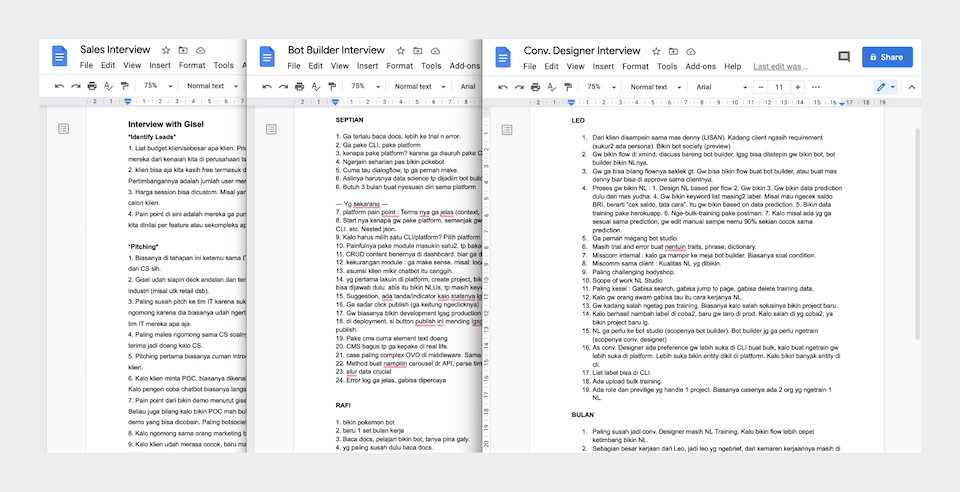Open Edit menu in Bot Builder Interview
Viewport: 960px width, 492px height.
pos(315,65)
